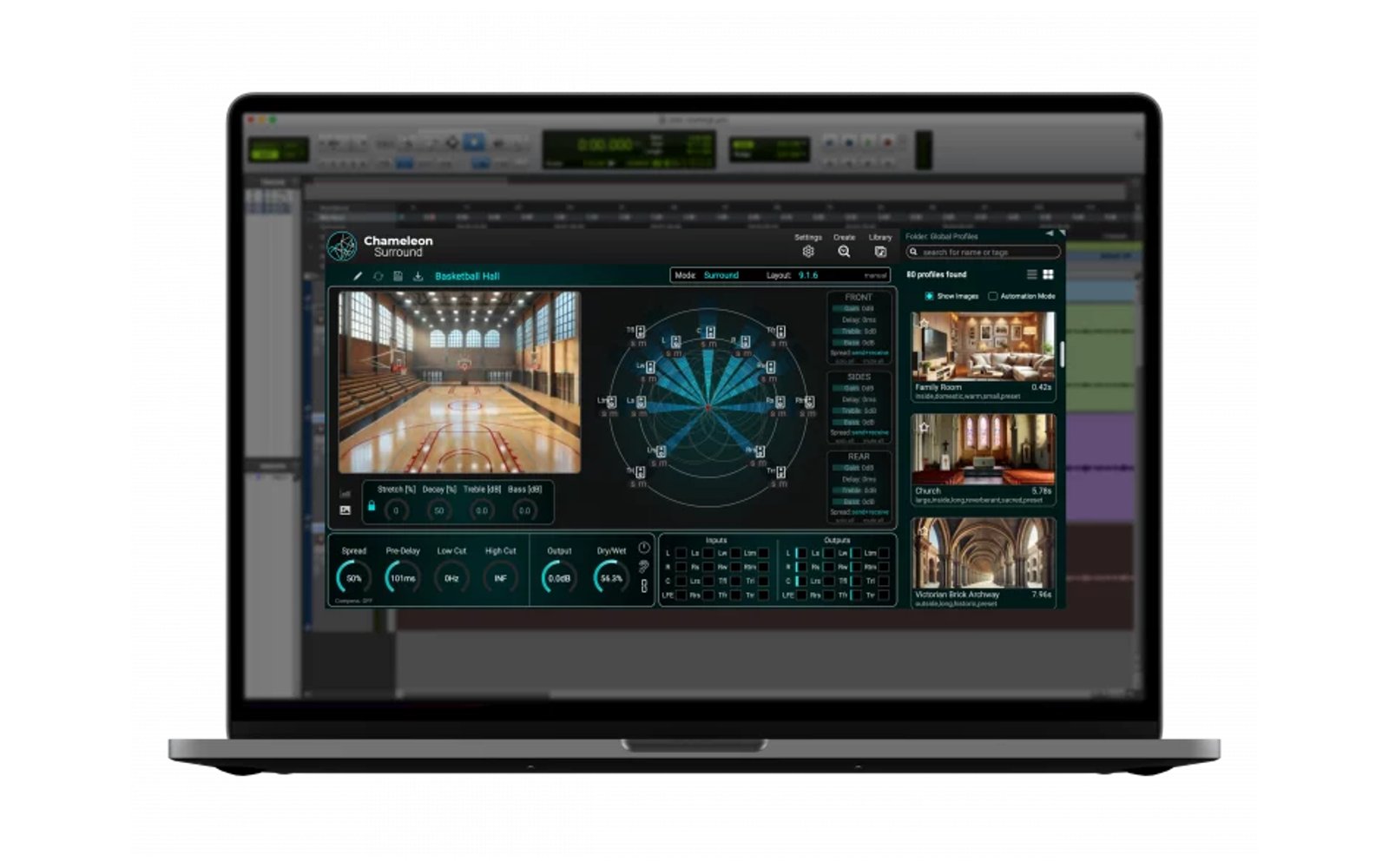Click the refresh arrows icon in preset bar
This screenshot has width=1389, height=868.
(378, 276)
